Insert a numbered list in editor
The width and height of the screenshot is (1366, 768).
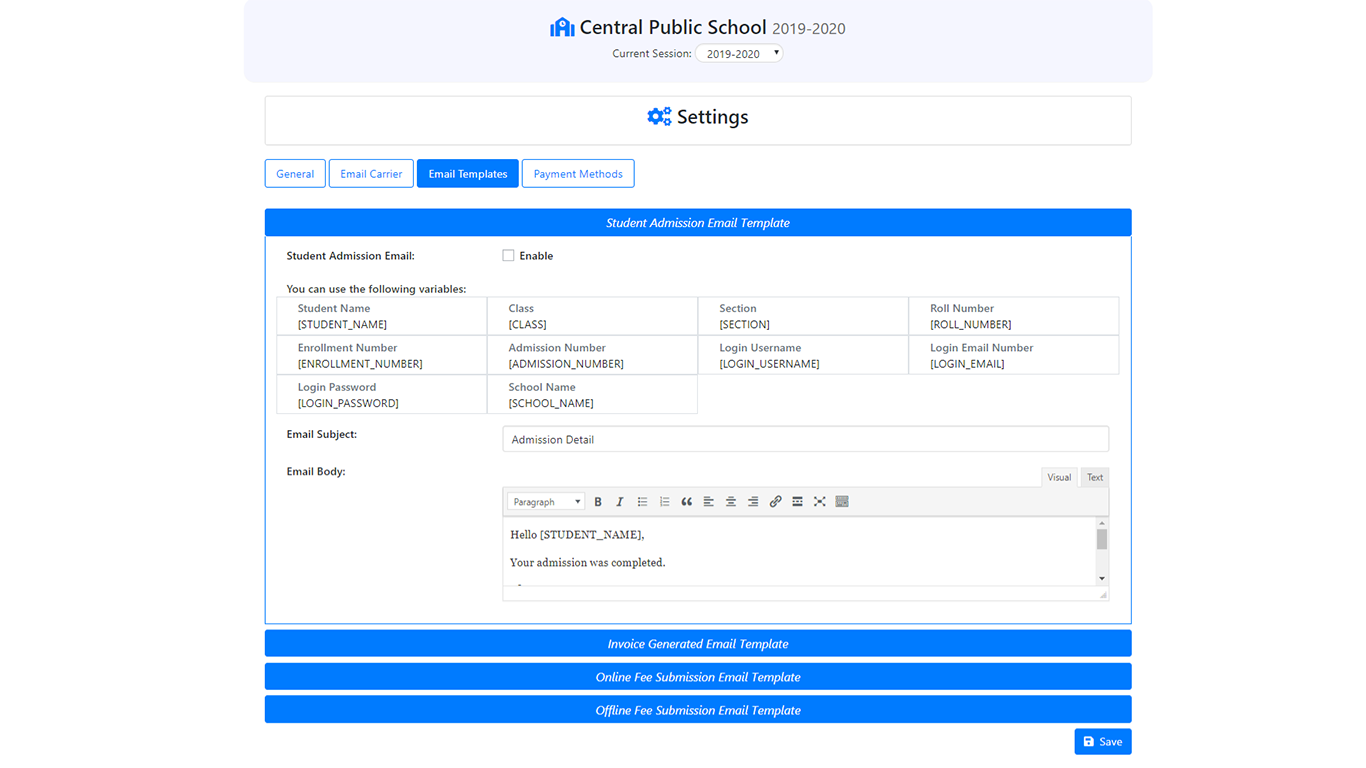click(x=664, y=502)
